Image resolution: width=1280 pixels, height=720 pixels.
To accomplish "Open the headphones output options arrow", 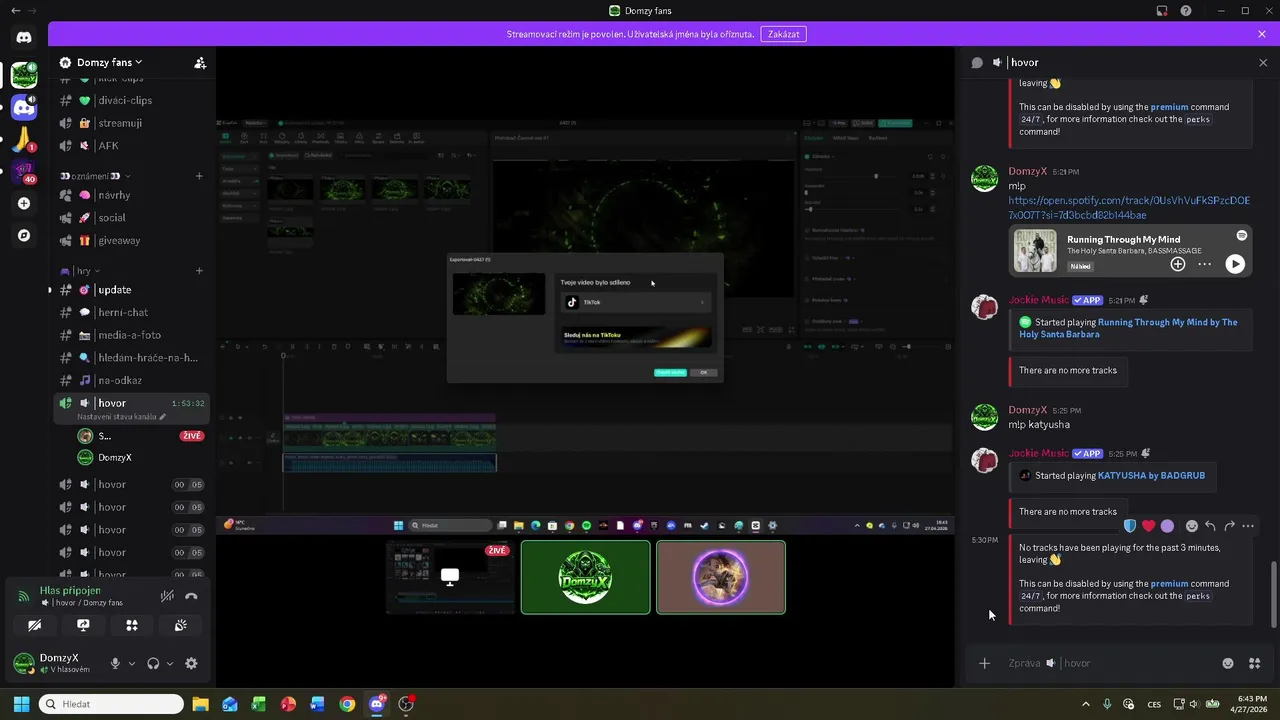I will pos(169,663).
